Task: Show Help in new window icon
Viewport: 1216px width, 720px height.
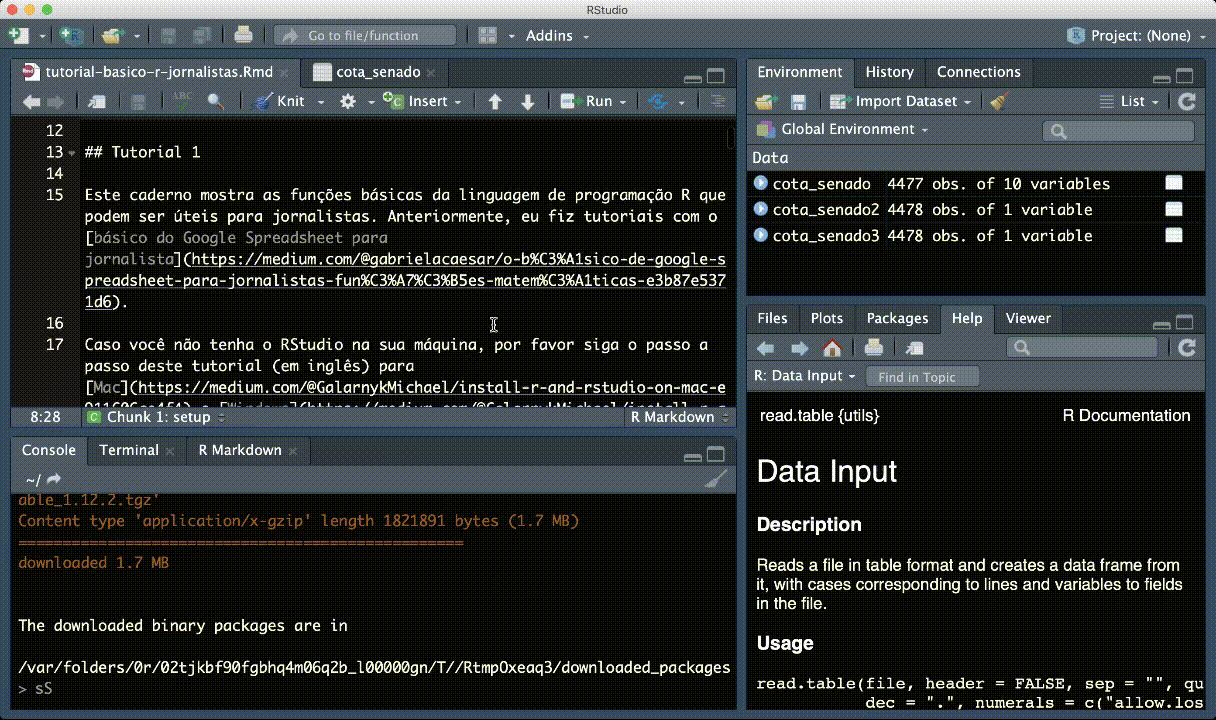Action: (914, 348)
